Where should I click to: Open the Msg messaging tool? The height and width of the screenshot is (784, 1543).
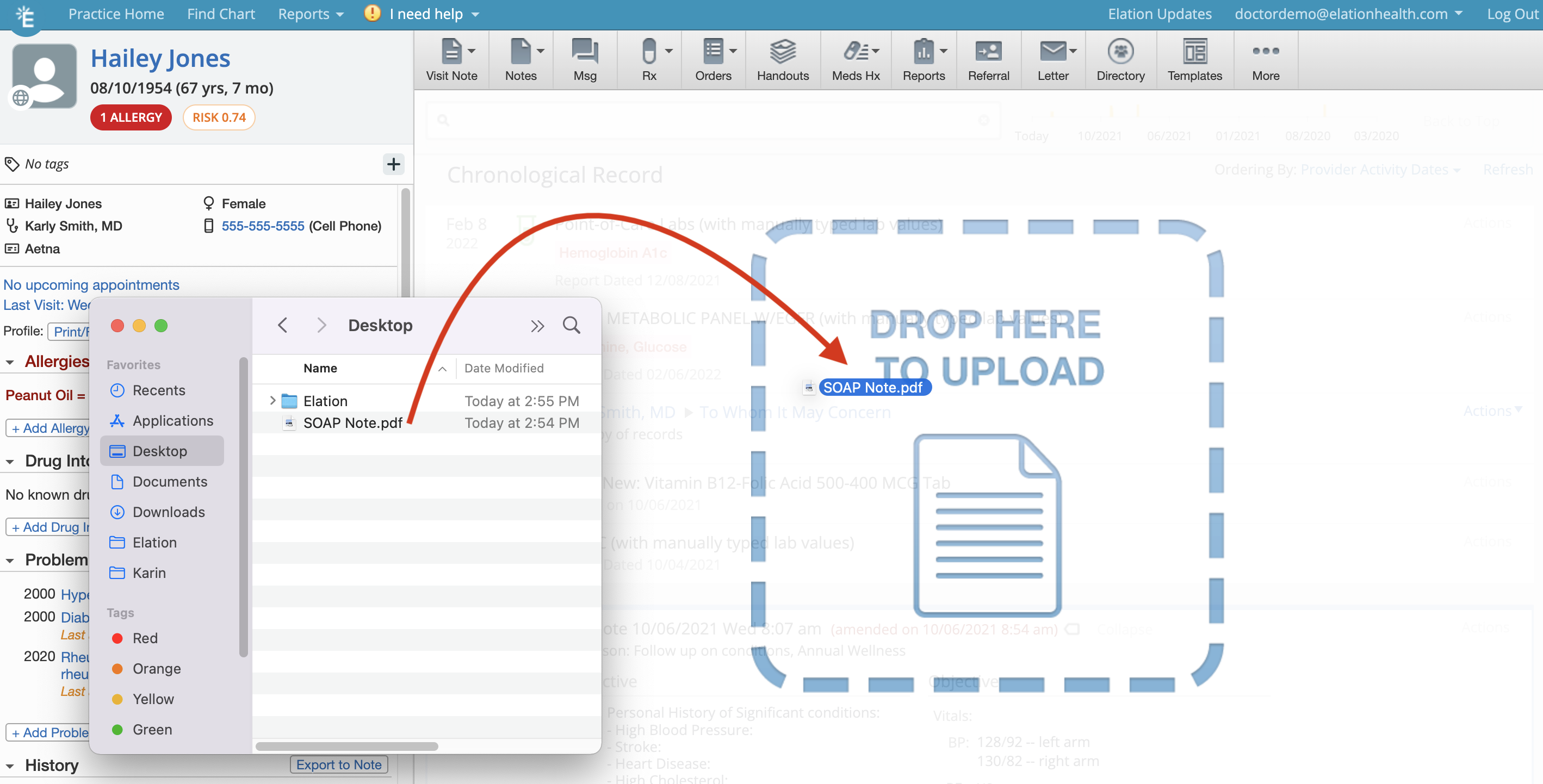coord(584,59)
